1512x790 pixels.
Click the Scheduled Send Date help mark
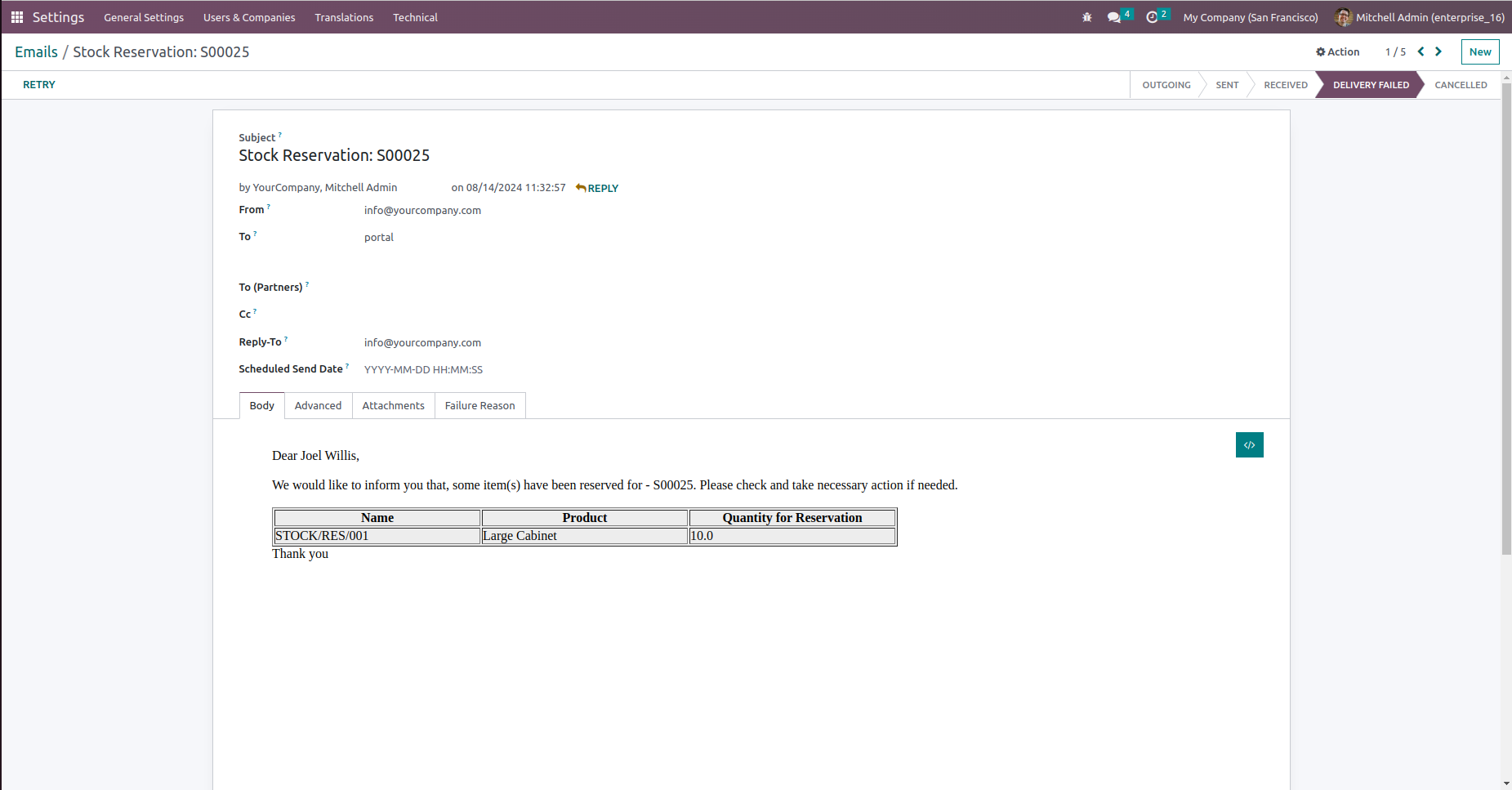(347, 365)
